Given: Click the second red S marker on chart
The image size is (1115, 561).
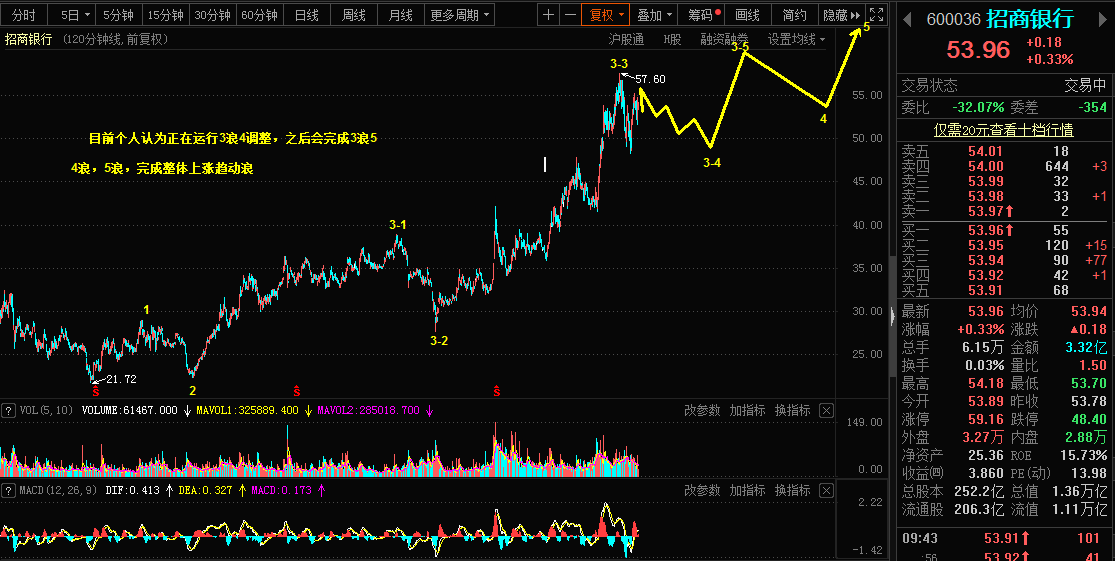Looking at the screenshot, I should point(297,390).
